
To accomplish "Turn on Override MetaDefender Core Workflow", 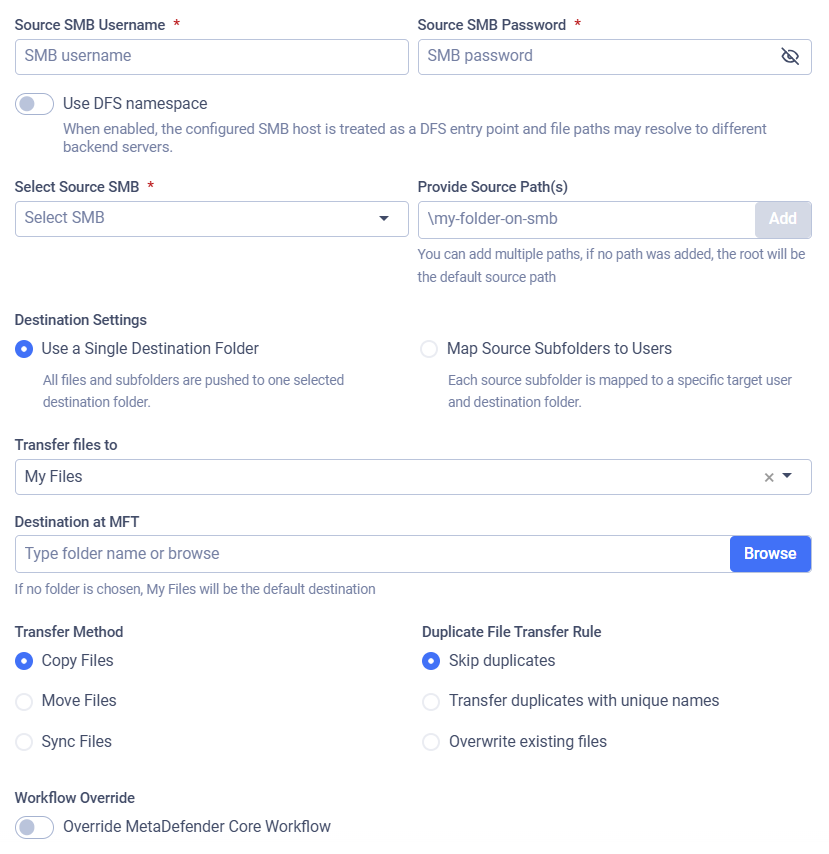I will tap(34, 827).
